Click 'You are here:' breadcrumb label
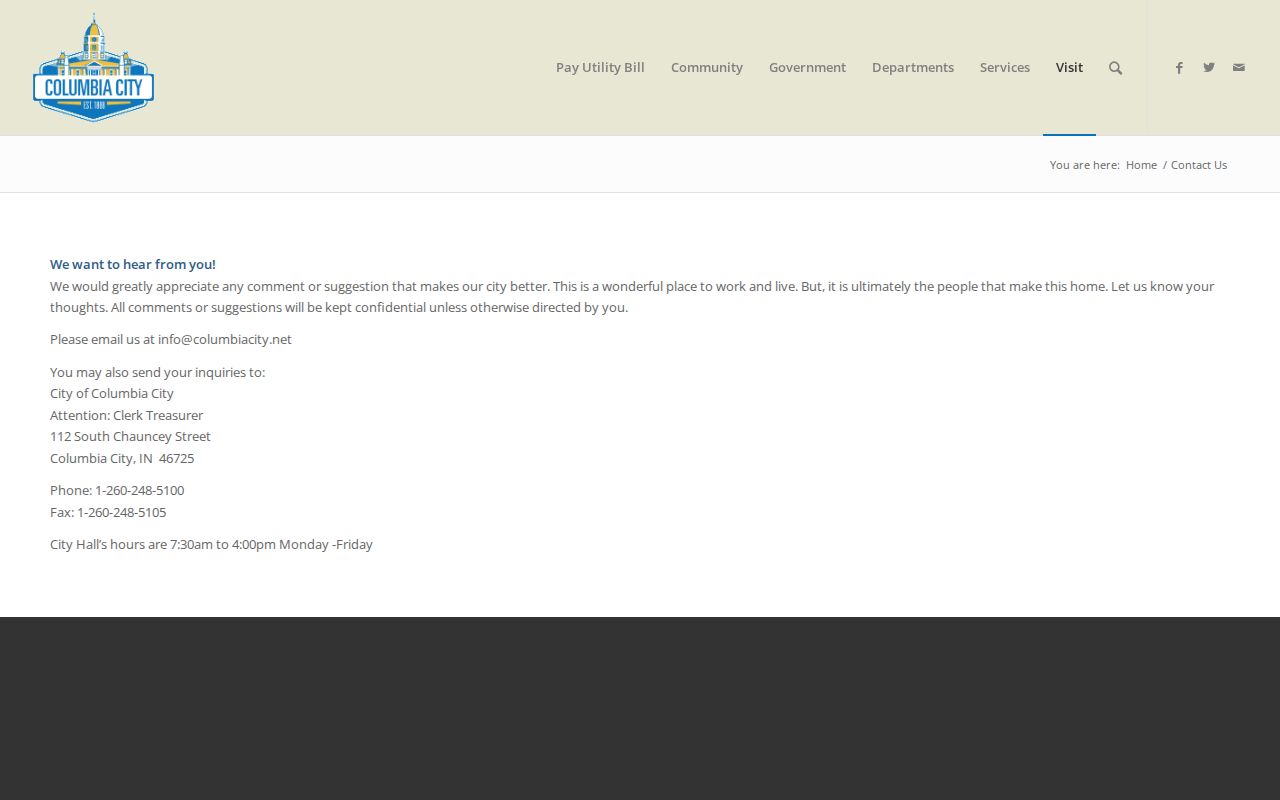Screen dimensions: 1280x800 point(1085,165)
